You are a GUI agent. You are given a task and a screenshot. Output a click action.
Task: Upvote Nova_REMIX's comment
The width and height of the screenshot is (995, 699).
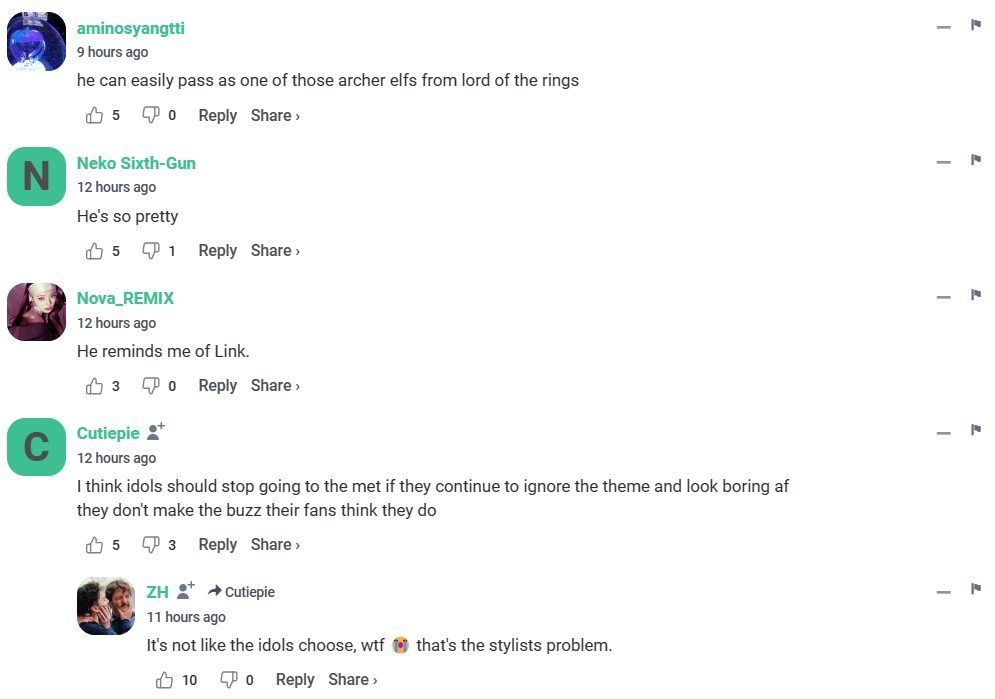pyautogui.click(x=95, y=386)
